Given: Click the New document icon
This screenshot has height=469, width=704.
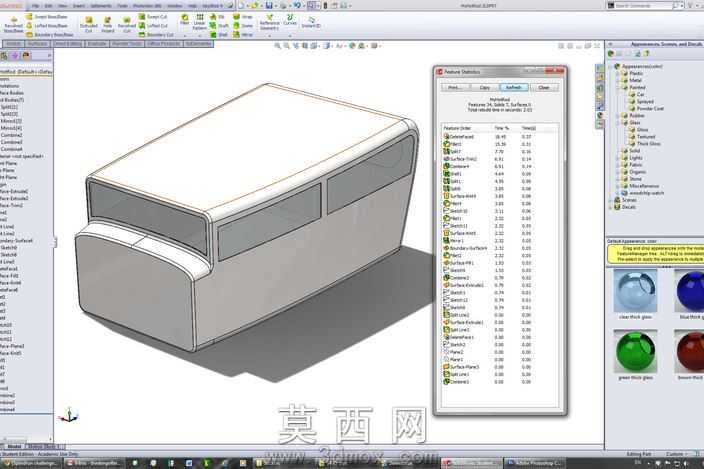Looking at the screenshot, I should tap(242, 5).
